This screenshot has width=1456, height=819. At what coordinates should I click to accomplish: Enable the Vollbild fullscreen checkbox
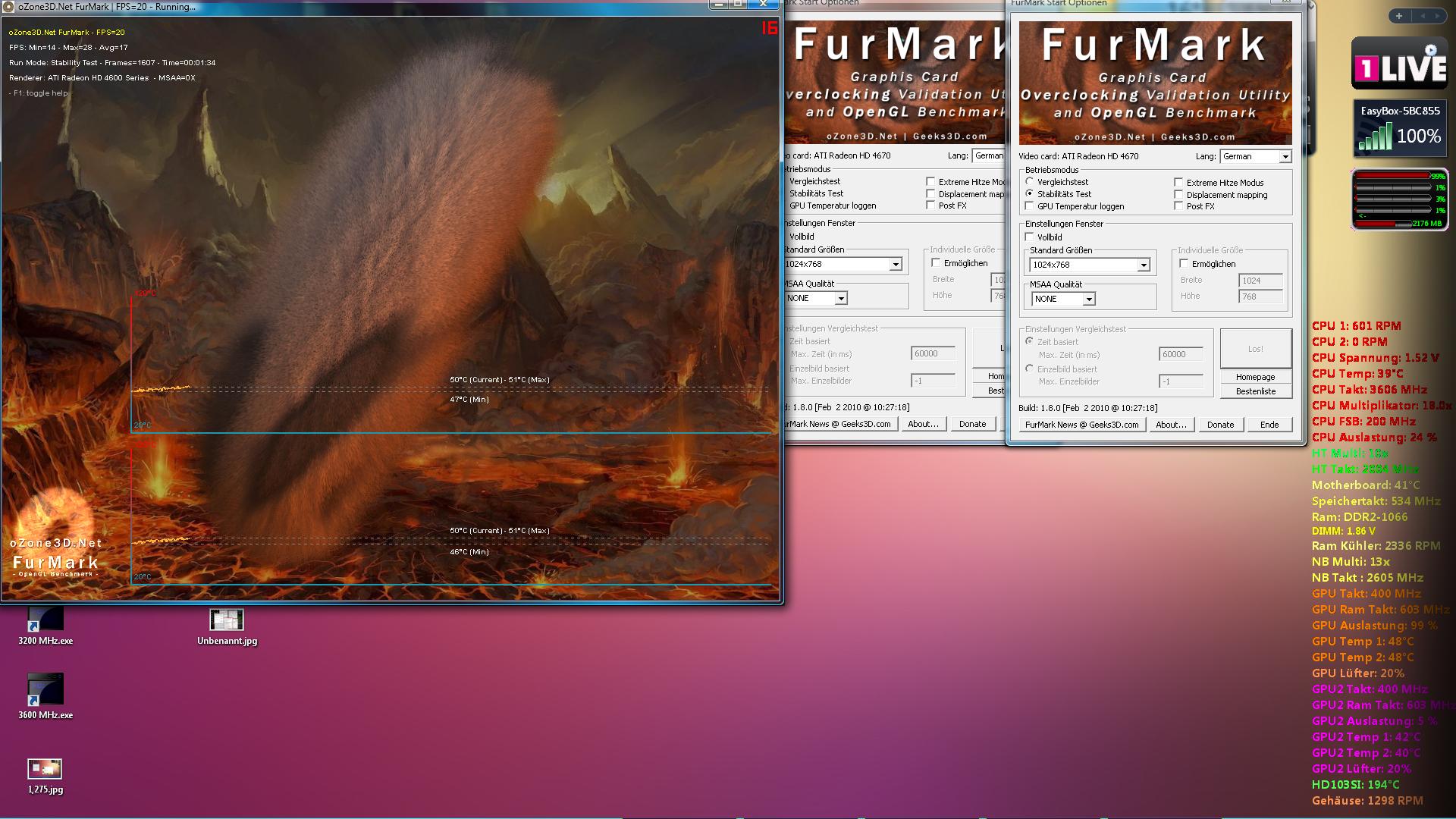coord(1030,237)
